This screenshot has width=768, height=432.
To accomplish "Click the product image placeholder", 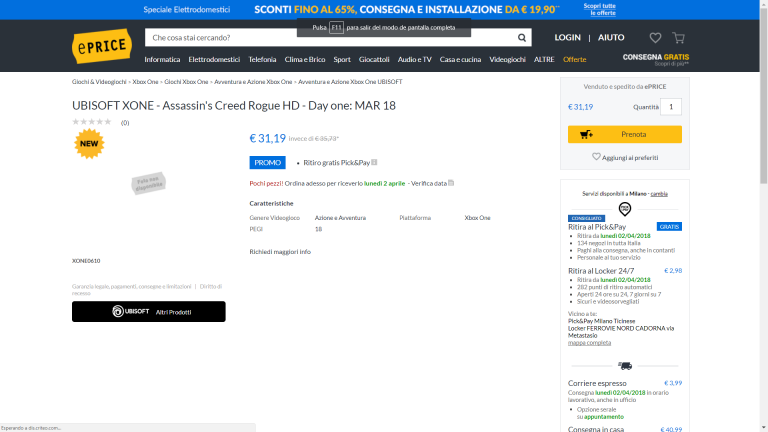I will (x=149, y=183).
